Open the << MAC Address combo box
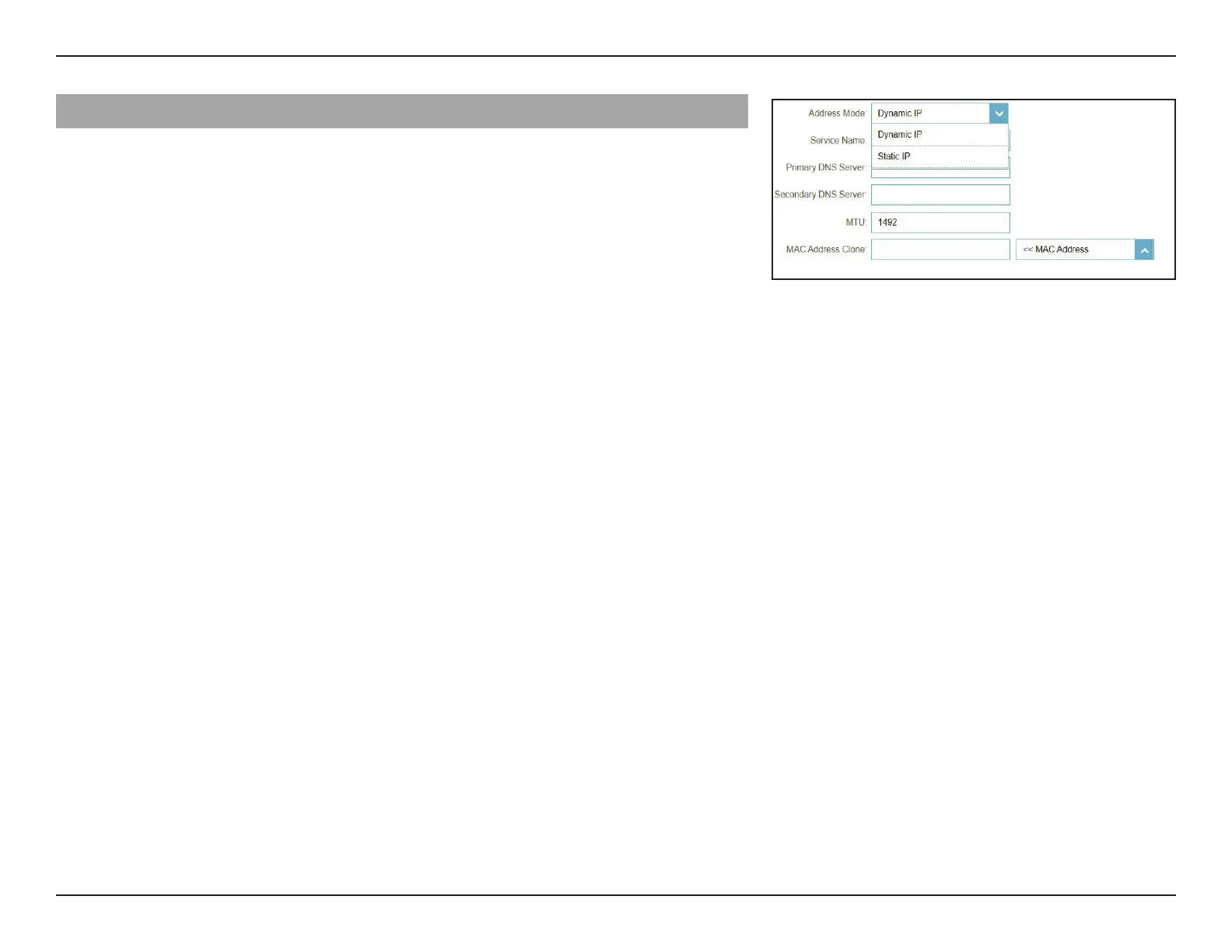The width and height of the screenshot is (1232, 952). tap(1084, 250)
